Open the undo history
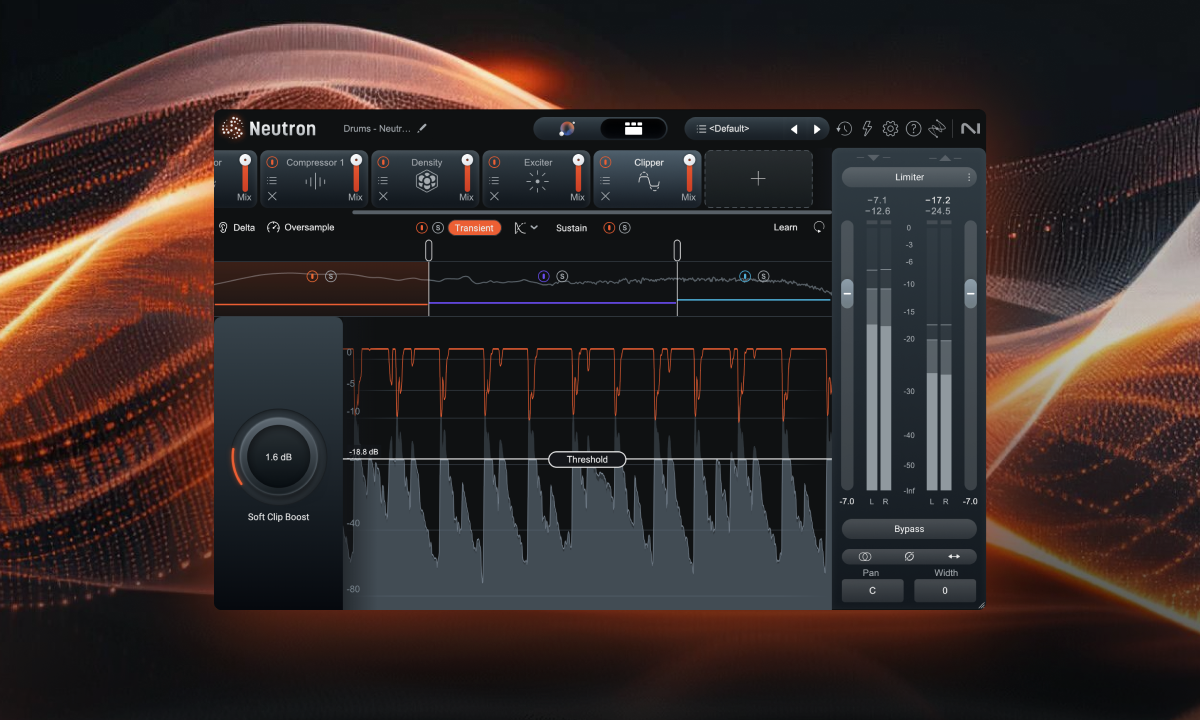The height and width of the screenshot is (720, 1200). [845, 128]
